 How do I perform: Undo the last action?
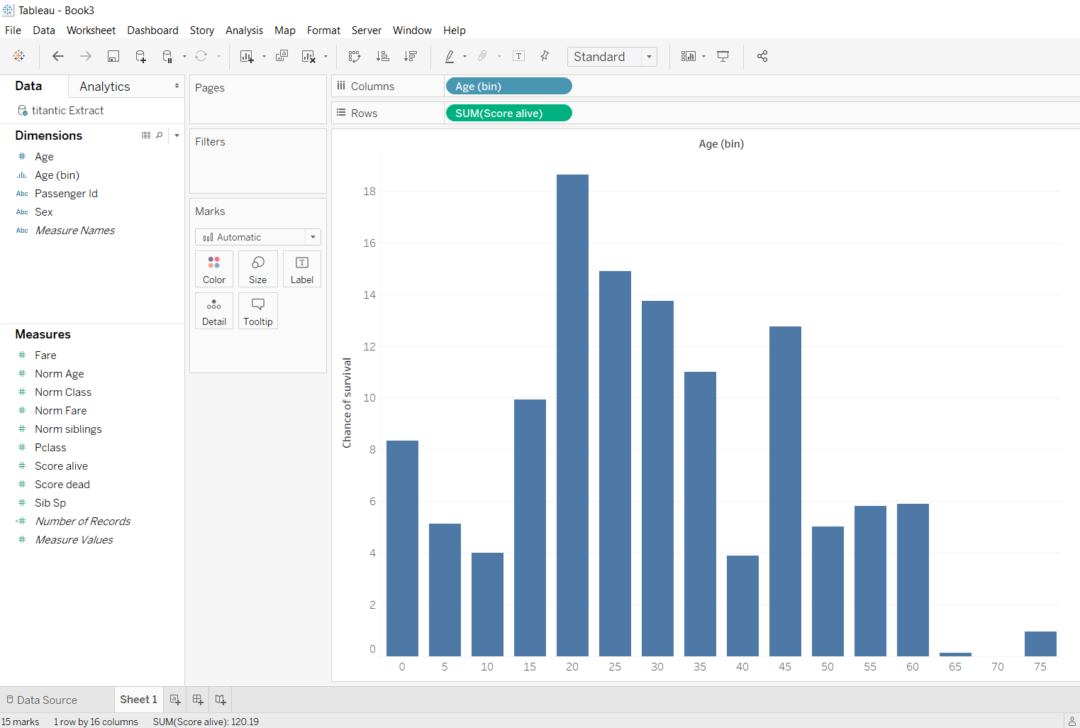pos(57,56)
